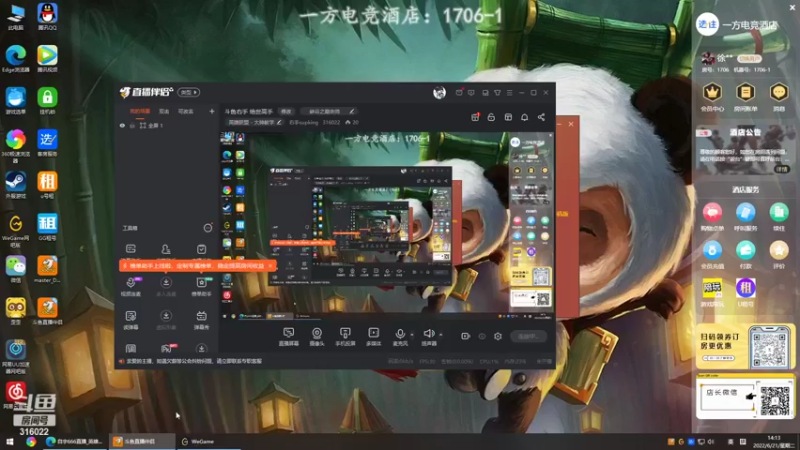Add 多媒体 source

tap(373, 337)
